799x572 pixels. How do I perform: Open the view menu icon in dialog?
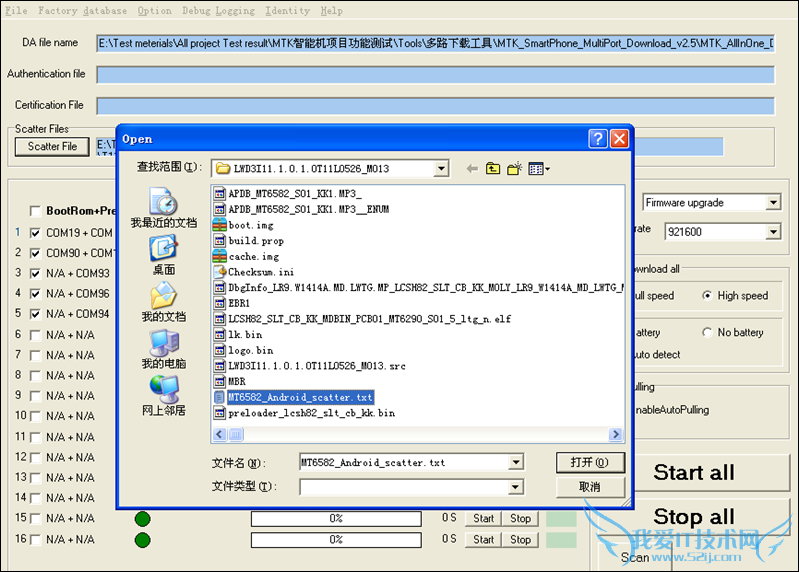pos(539,169)
